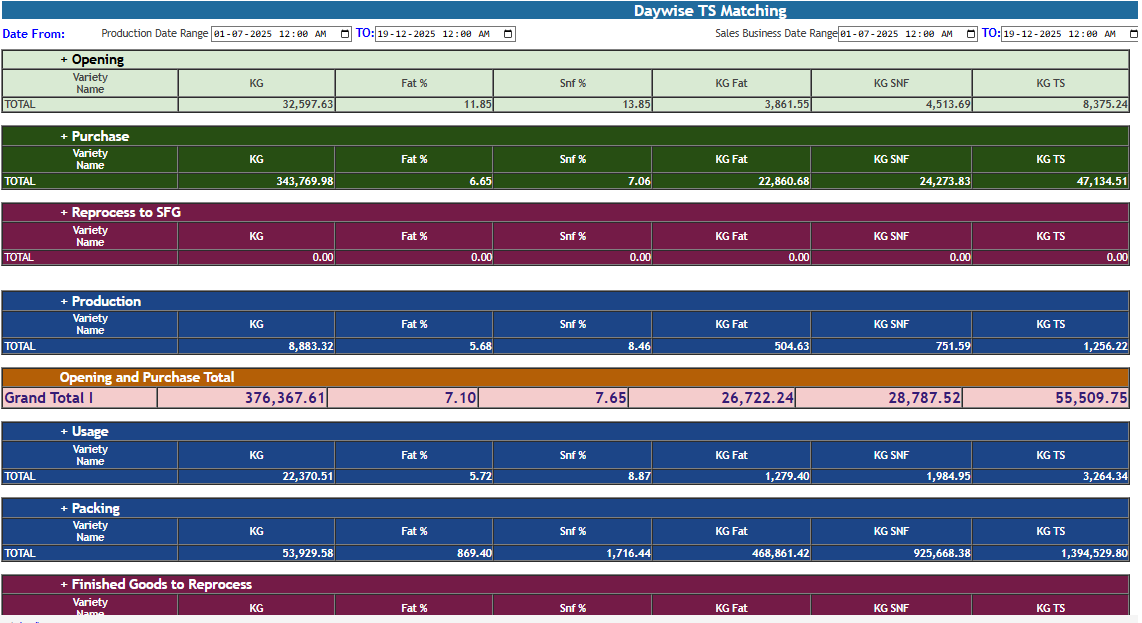Screen dimensions: 1142x623
Task: Open calendar picker for Production start date
Action: point(346,34)
